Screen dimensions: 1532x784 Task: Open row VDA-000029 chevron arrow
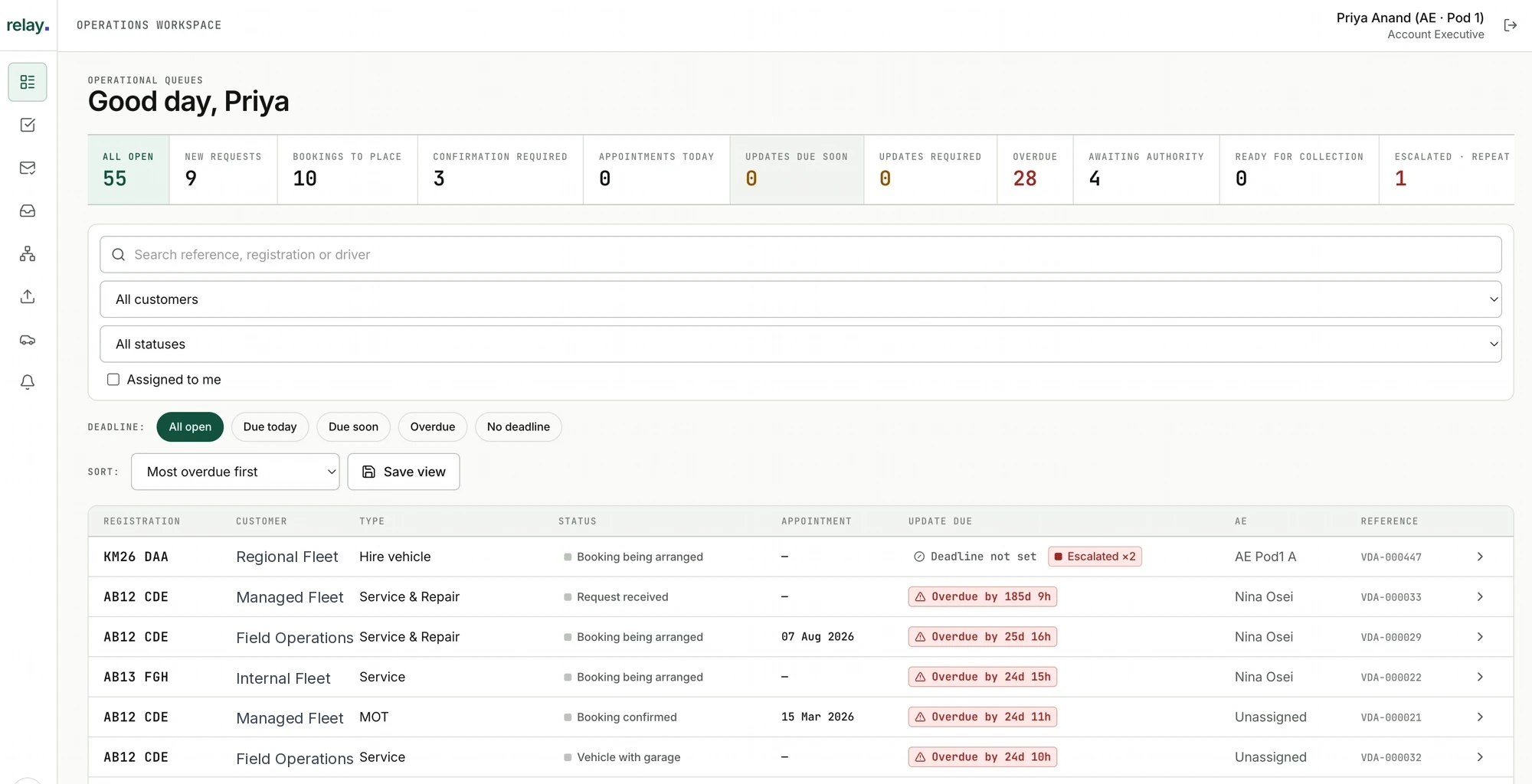(x=1480, y=637)
